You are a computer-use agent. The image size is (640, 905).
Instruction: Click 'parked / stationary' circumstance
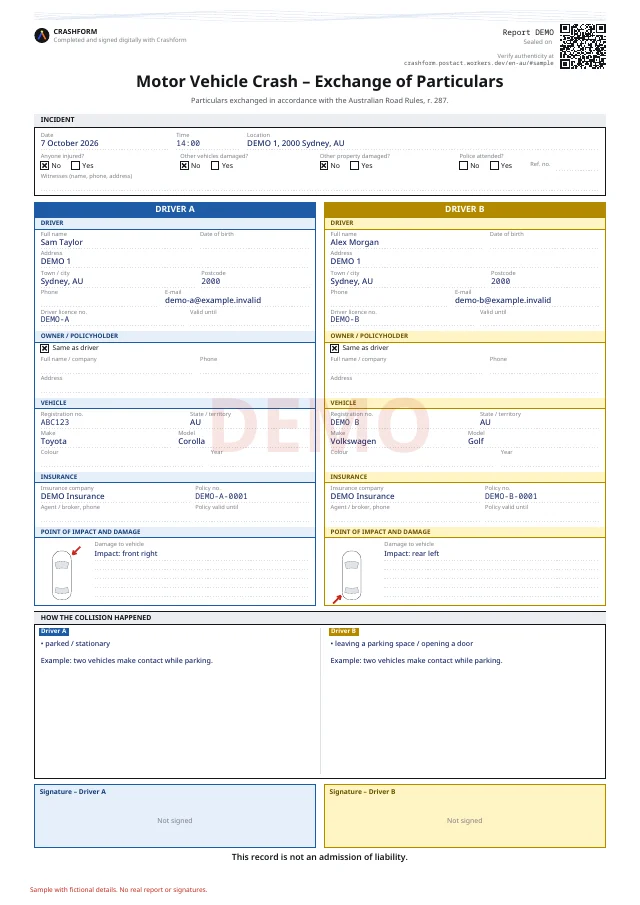[75, 644]
